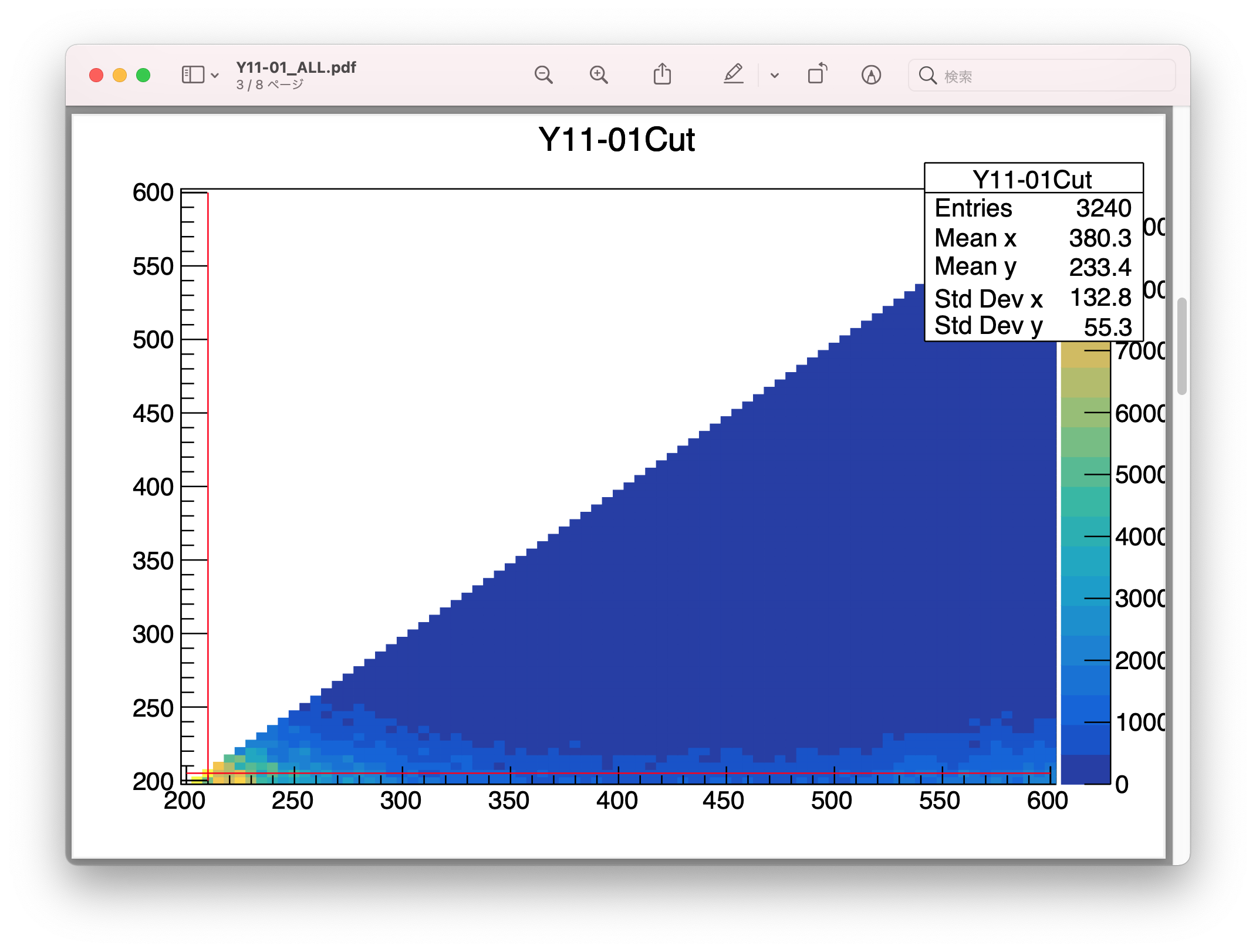This screenshot has height=952, width=1256.
Task: Show the markup toolbar icon
Action: 871,75
